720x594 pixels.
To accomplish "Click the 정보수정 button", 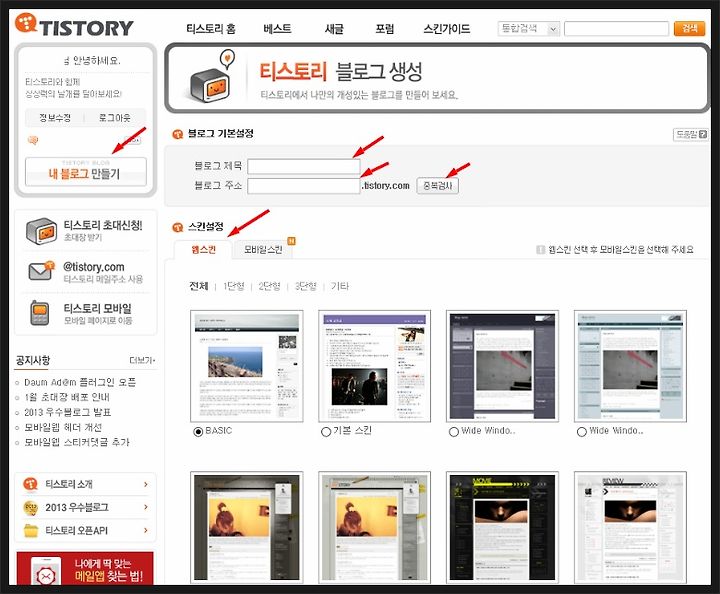I will (x=55, y=118).
